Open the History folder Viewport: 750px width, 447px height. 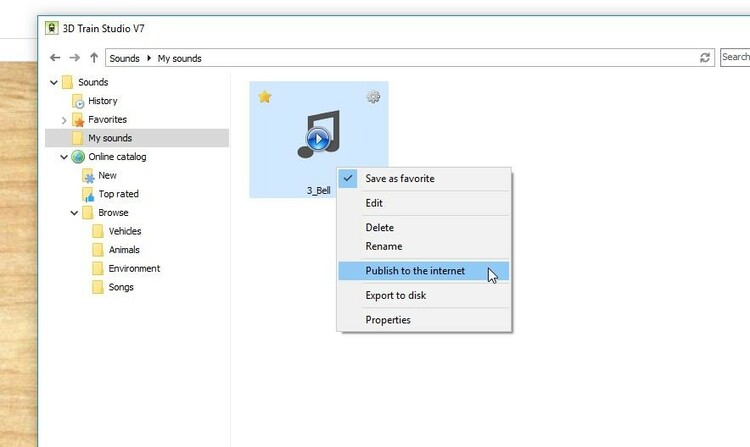pyautogui.click(x=102, y=101)
